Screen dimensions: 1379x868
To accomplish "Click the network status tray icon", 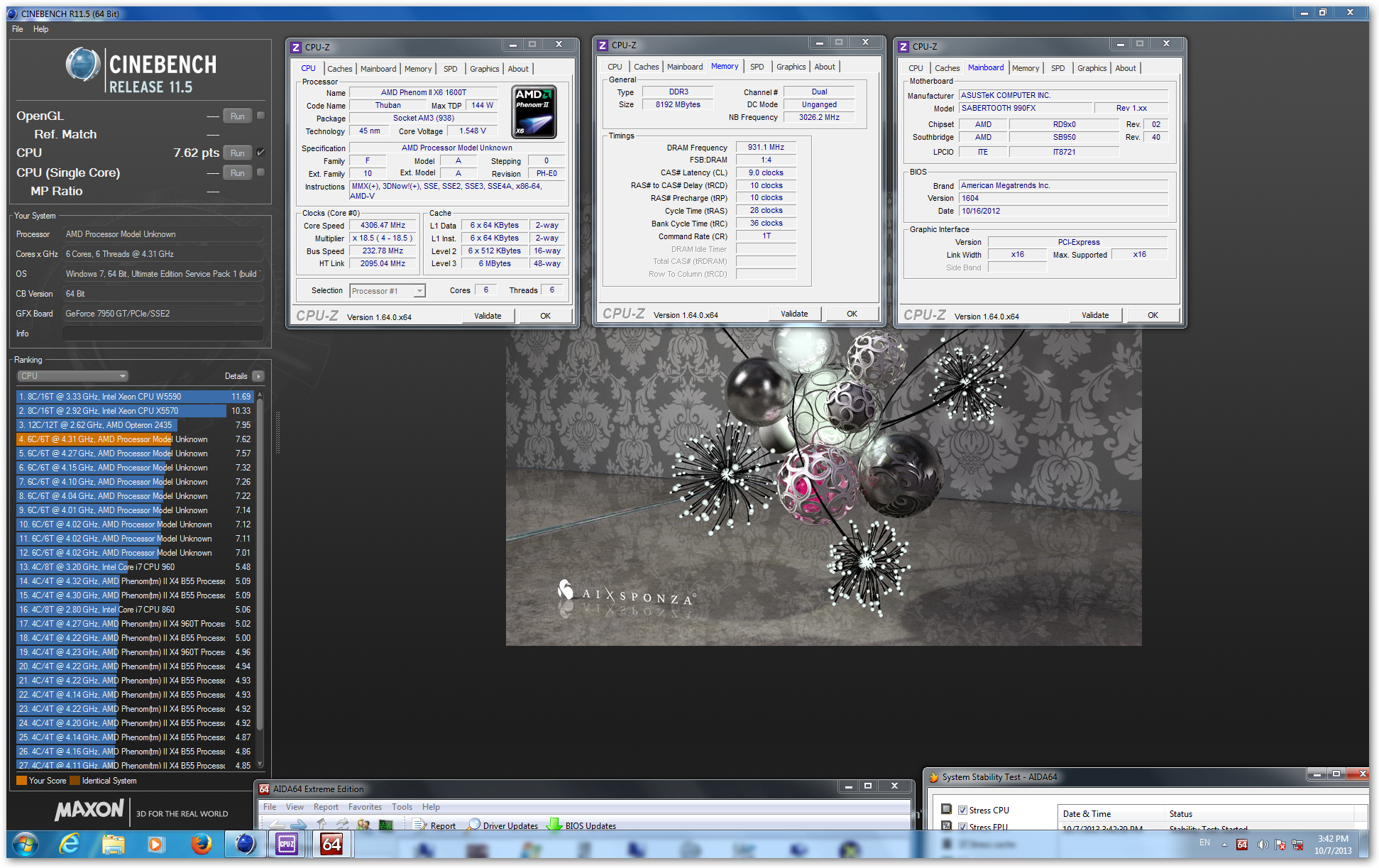I will tap(1297, 845).
